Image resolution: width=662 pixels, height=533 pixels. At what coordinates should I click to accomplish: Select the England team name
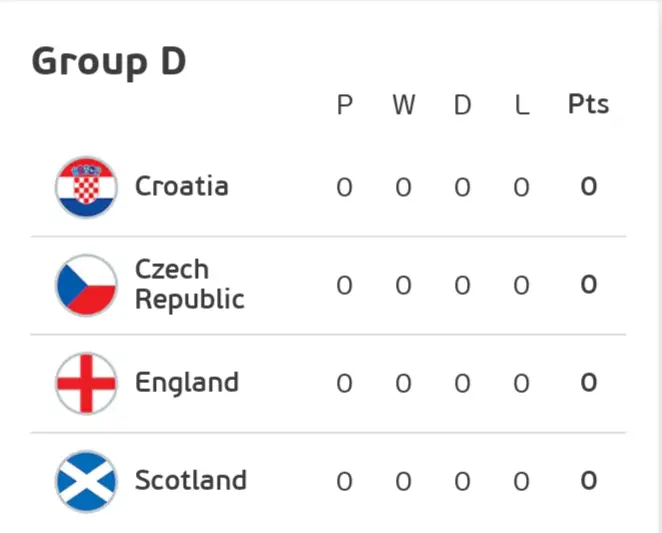pos(187,383)
